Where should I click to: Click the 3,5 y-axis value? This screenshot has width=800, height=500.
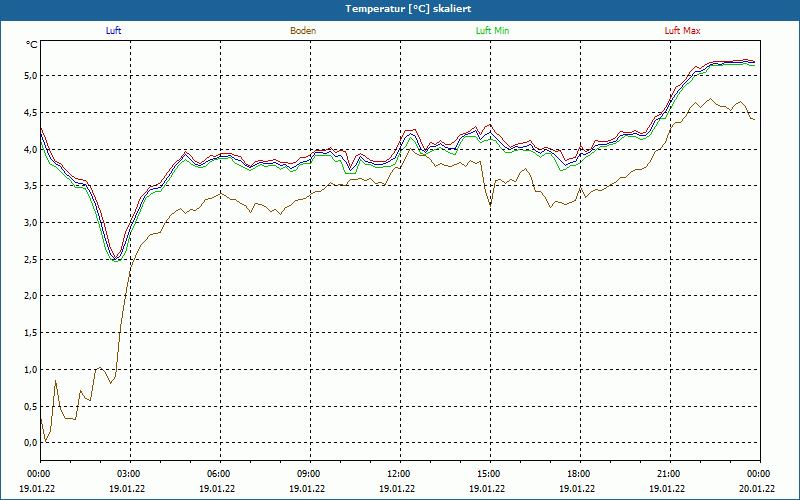coord(31,186)
